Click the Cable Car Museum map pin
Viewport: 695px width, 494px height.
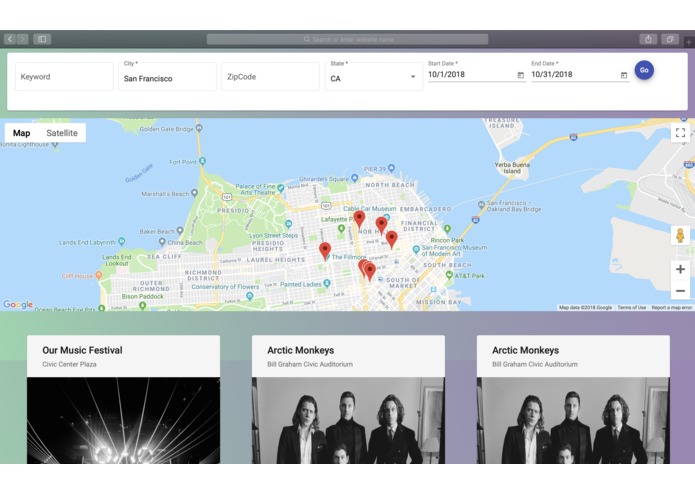click(x=387, y=217)
